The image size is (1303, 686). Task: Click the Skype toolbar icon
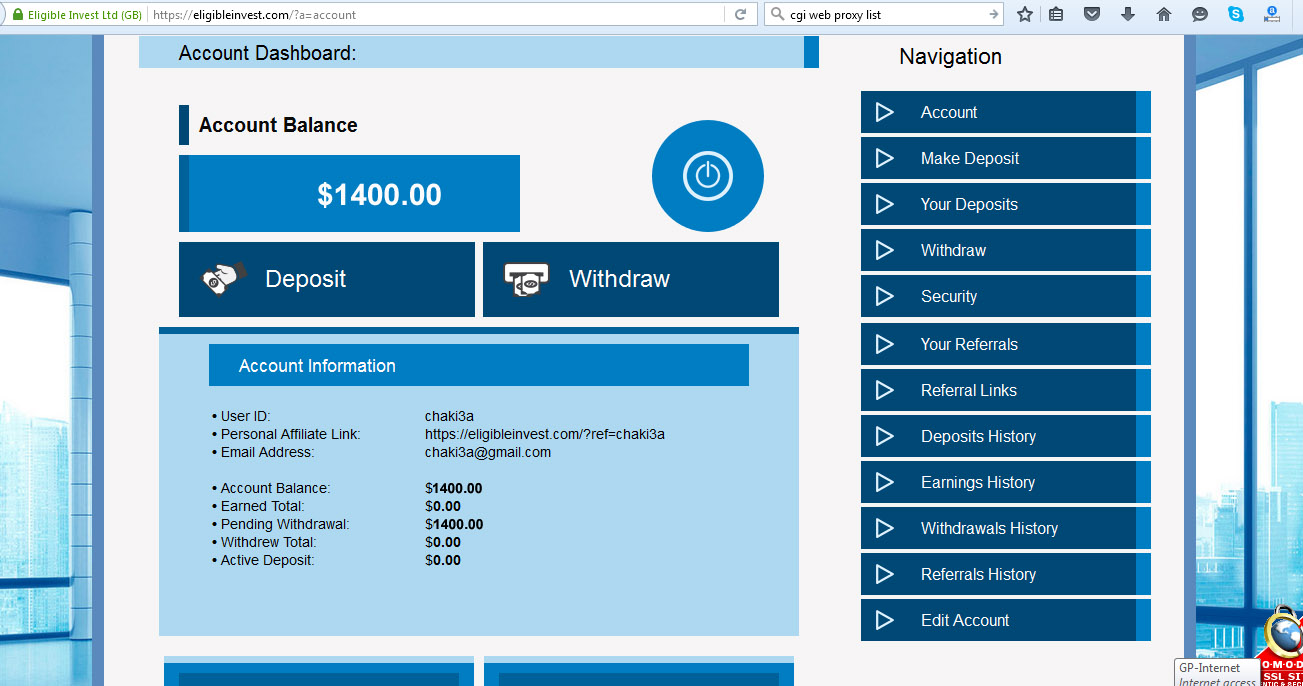1236,15
